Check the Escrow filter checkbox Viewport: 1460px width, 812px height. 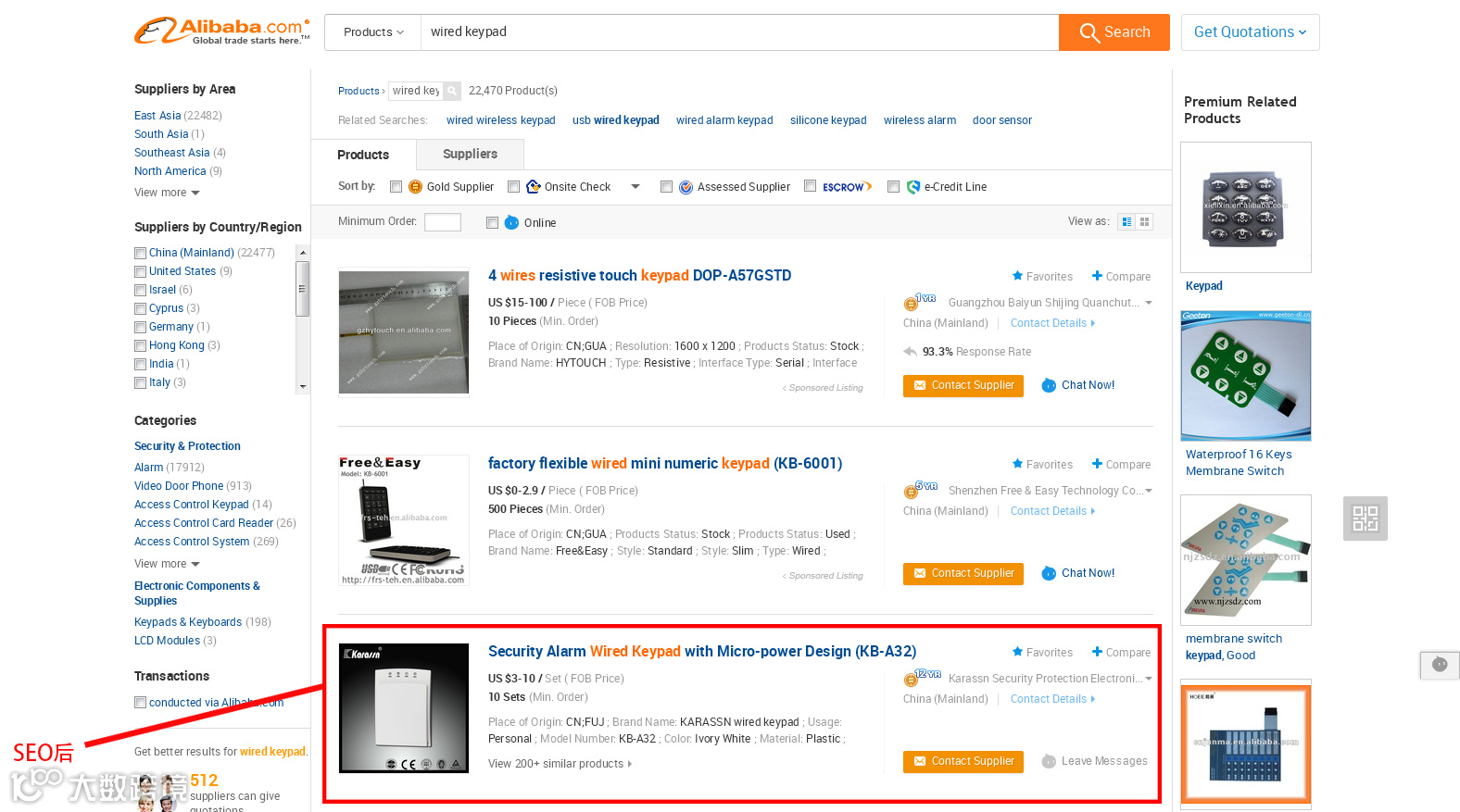tap(811, 186)
